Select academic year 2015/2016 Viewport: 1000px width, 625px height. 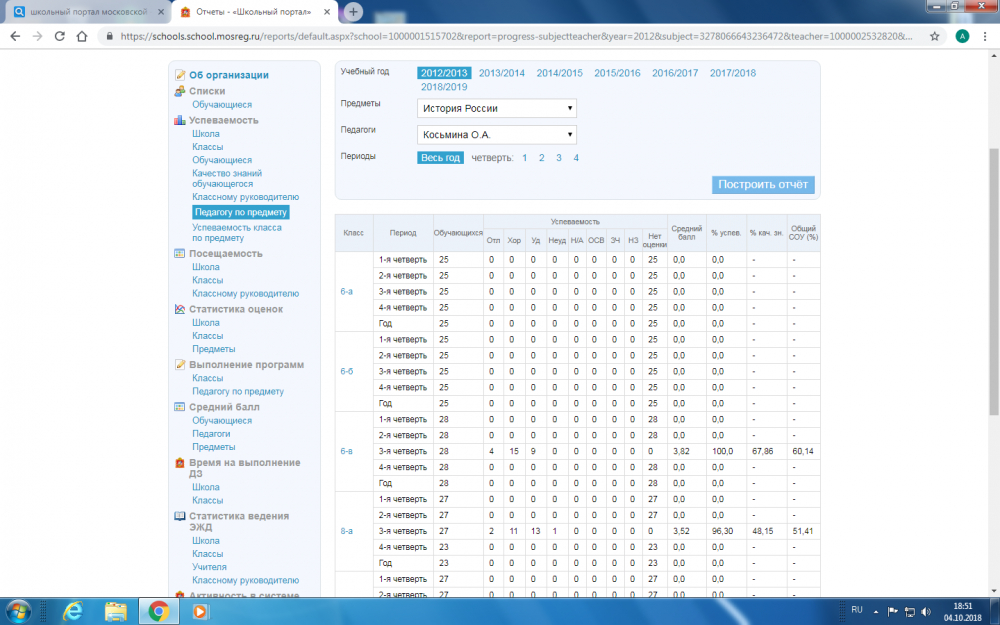pos(617,73)
